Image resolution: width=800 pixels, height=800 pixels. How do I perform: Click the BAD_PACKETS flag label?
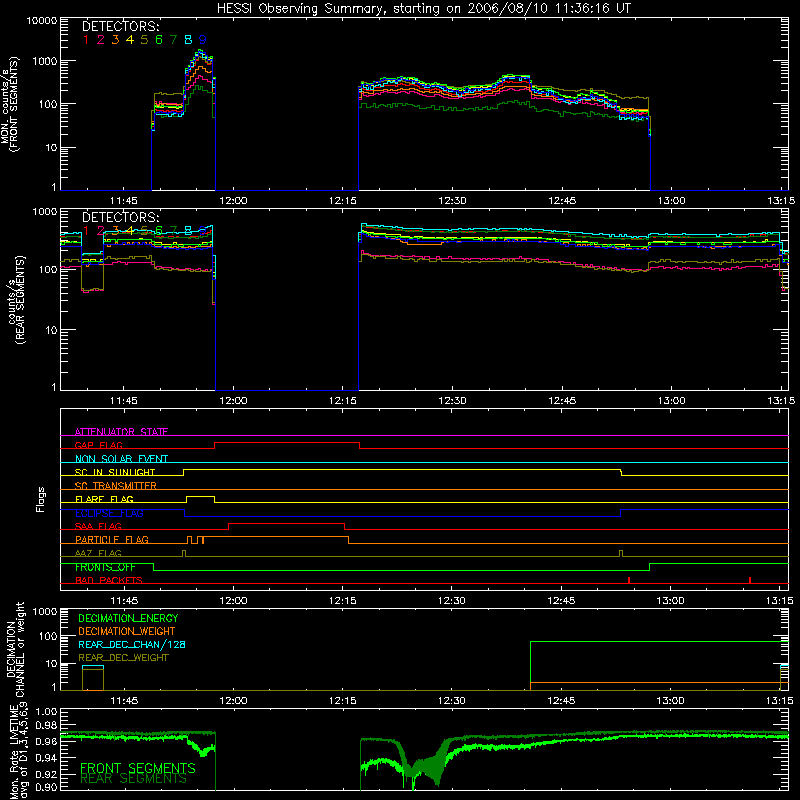coord(109,580)
